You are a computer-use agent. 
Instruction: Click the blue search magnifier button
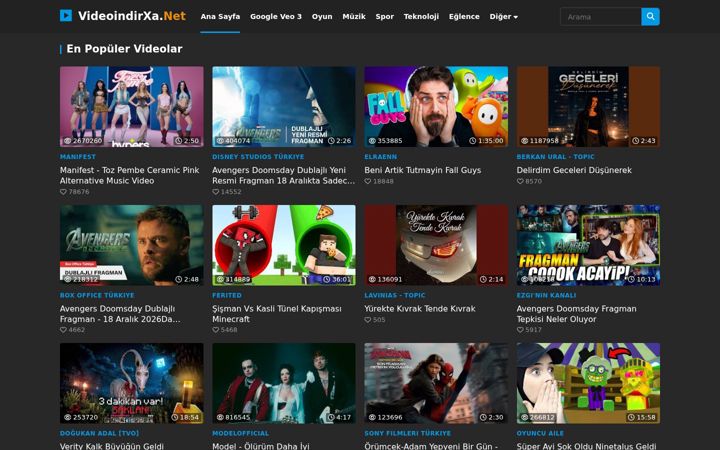(x=650, y=17)
